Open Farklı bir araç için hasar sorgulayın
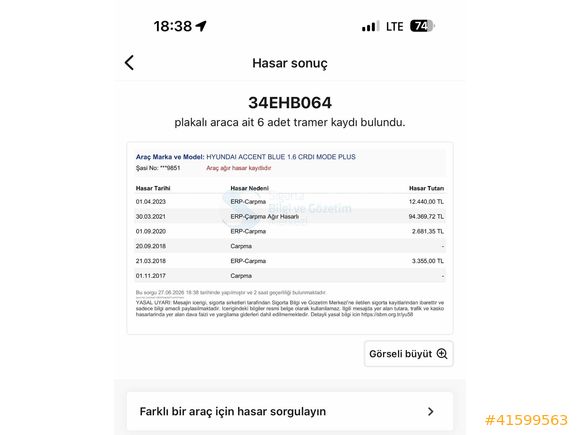This screenshot has height=435, width=580. pos(290,411)
